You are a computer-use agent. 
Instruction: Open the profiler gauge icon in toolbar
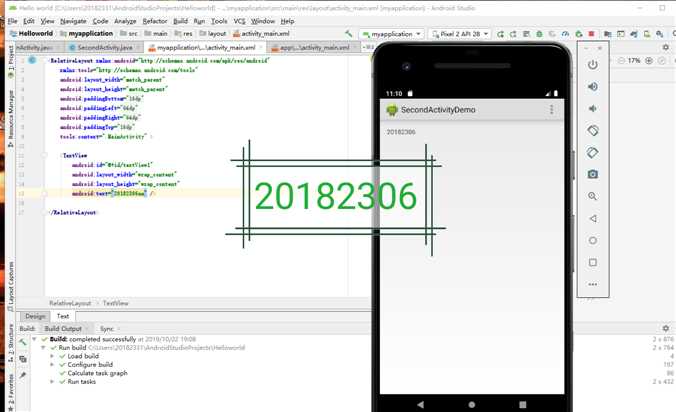tap(565, 34)
